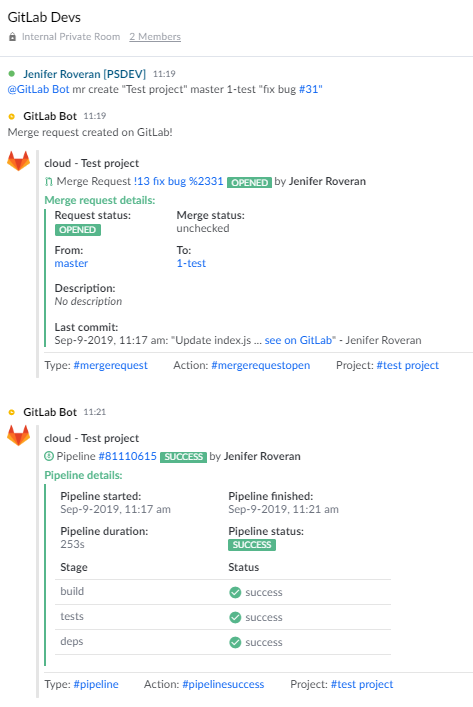Open merge request !13 fix bug link
This screenshot has height=707, width=473.
179,181
